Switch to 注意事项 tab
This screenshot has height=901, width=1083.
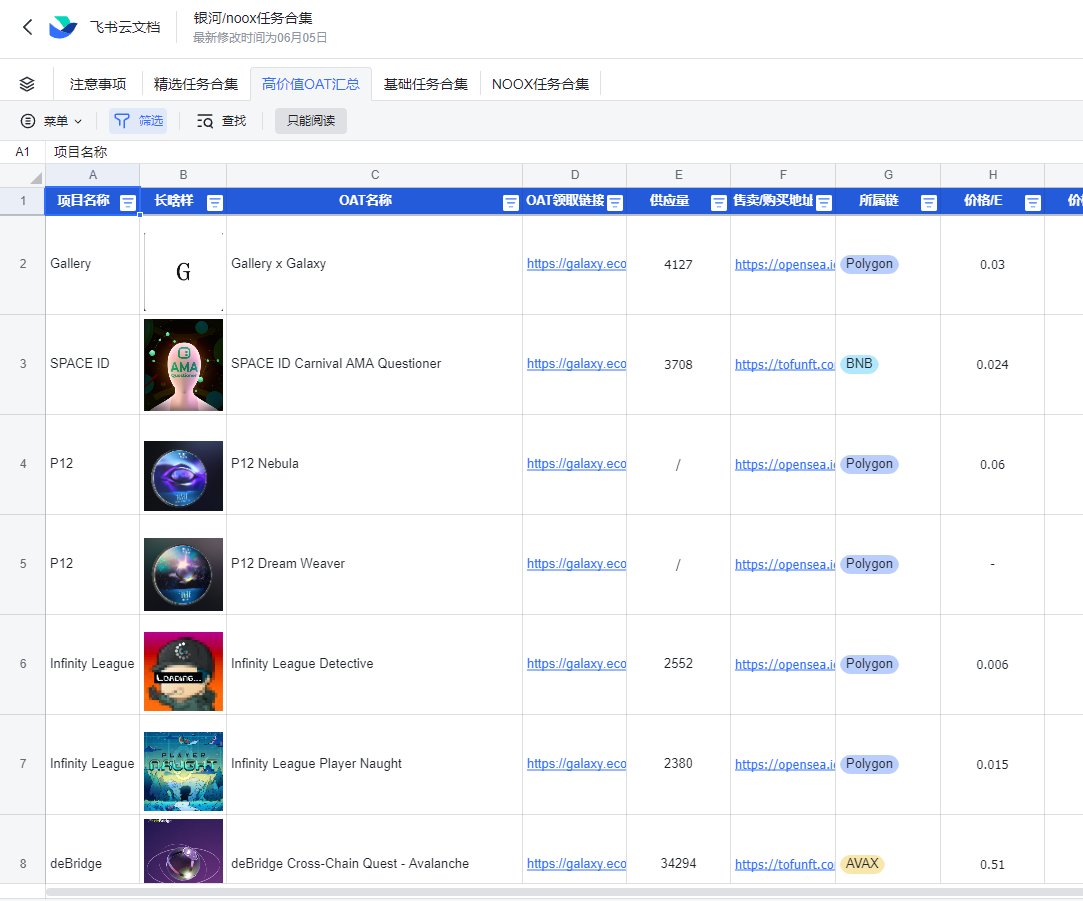coord(98,84)
